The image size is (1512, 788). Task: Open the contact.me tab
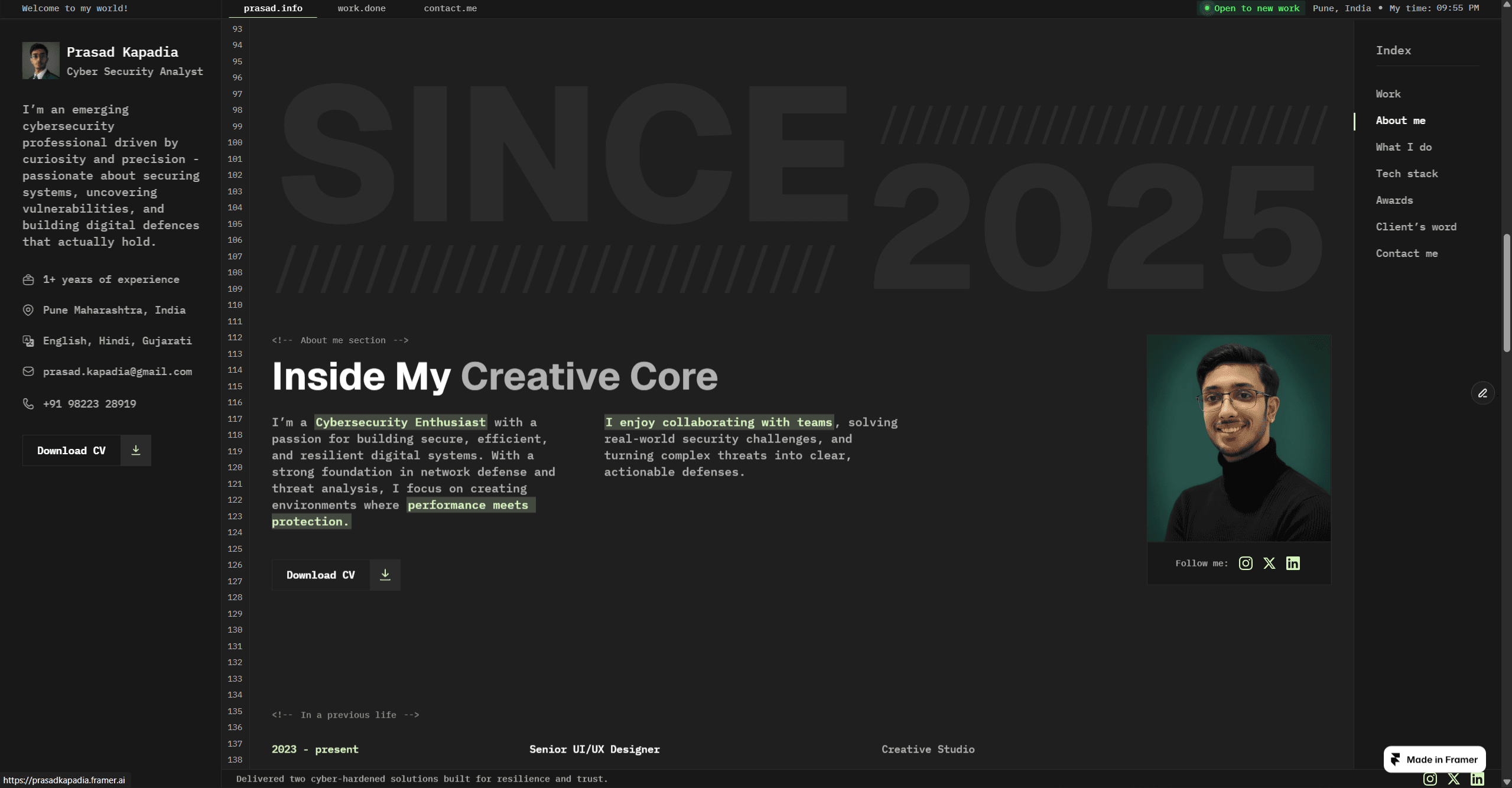[x=450, y=8]
